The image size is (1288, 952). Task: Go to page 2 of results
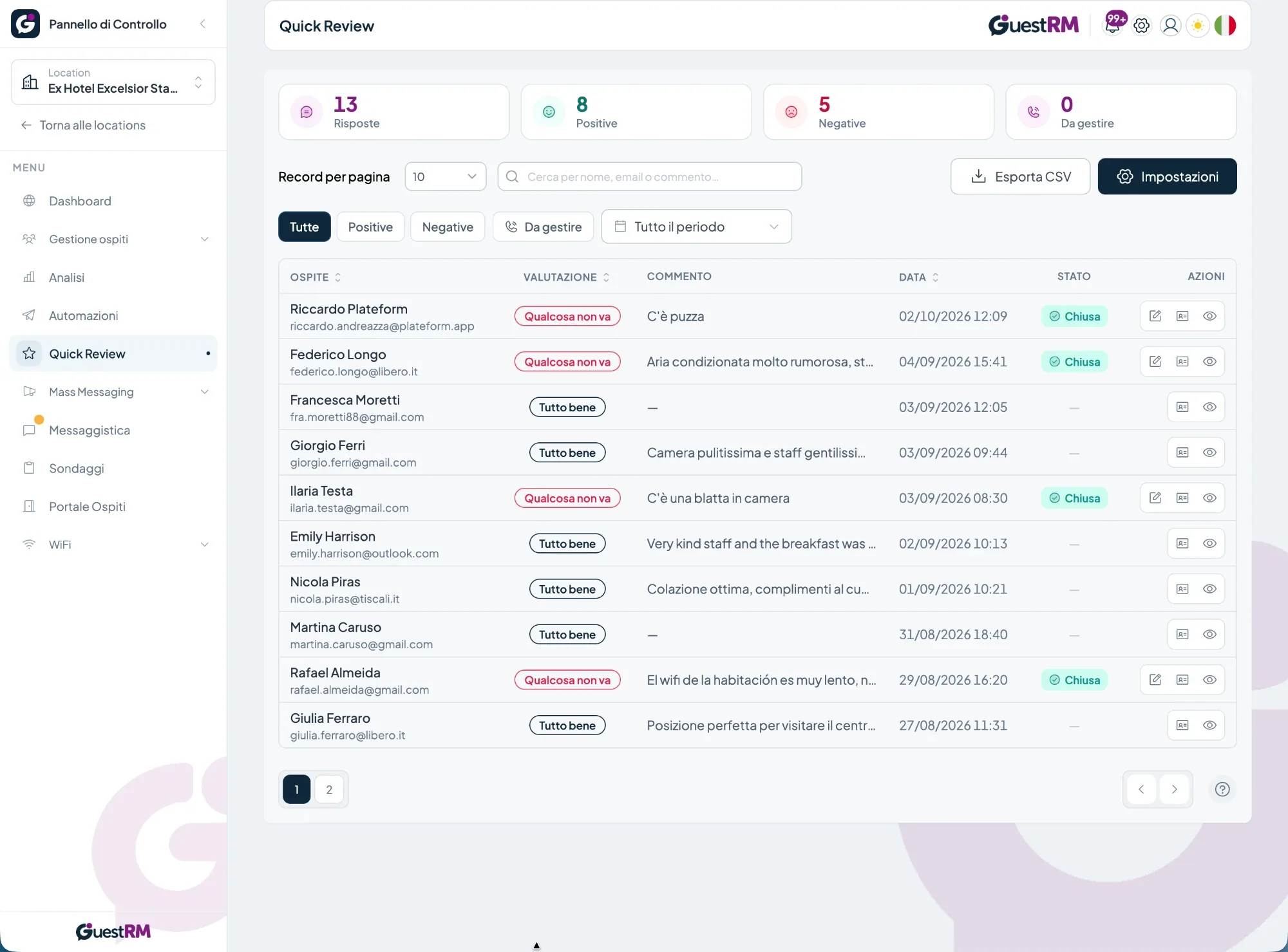329,789
